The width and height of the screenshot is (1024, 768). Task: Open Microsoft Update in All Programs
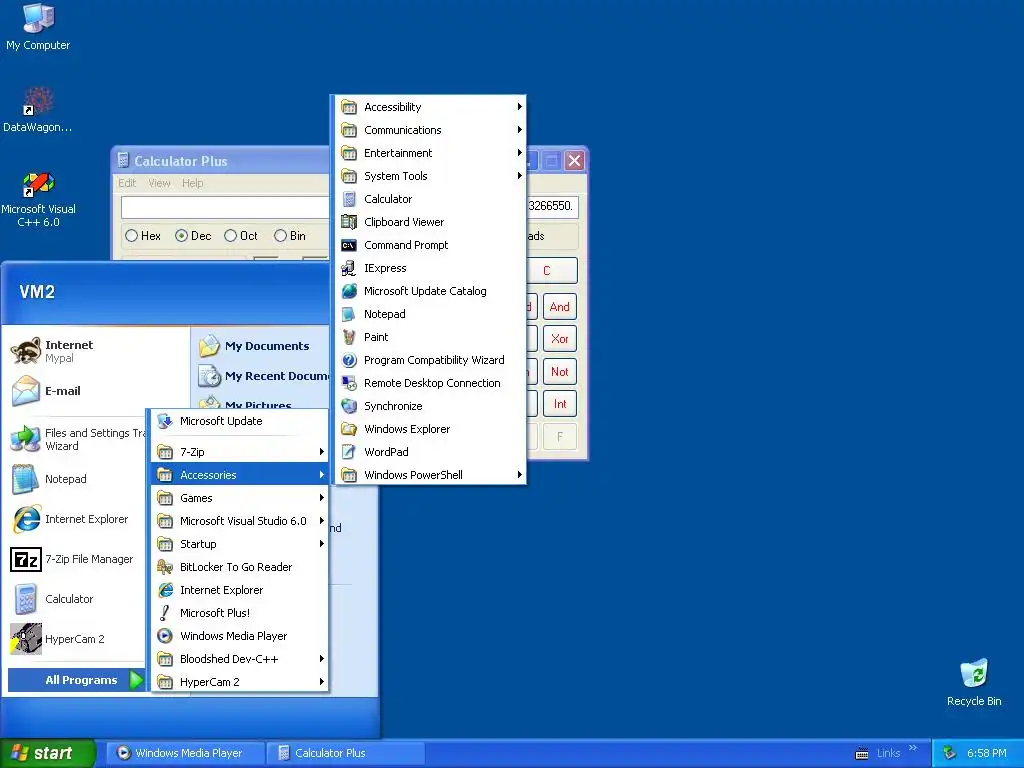pyautogui.click(x=239, y=421)
